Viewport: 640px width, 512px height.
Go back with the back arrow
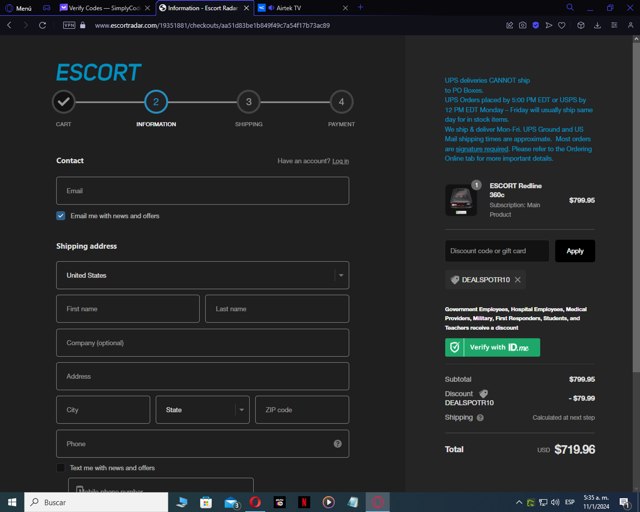tap(9, 25)
